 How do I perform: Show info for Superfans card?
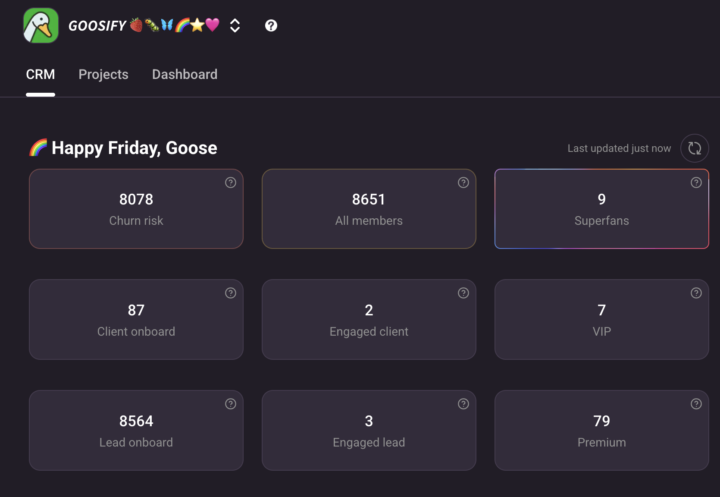[x=696, y=183]
